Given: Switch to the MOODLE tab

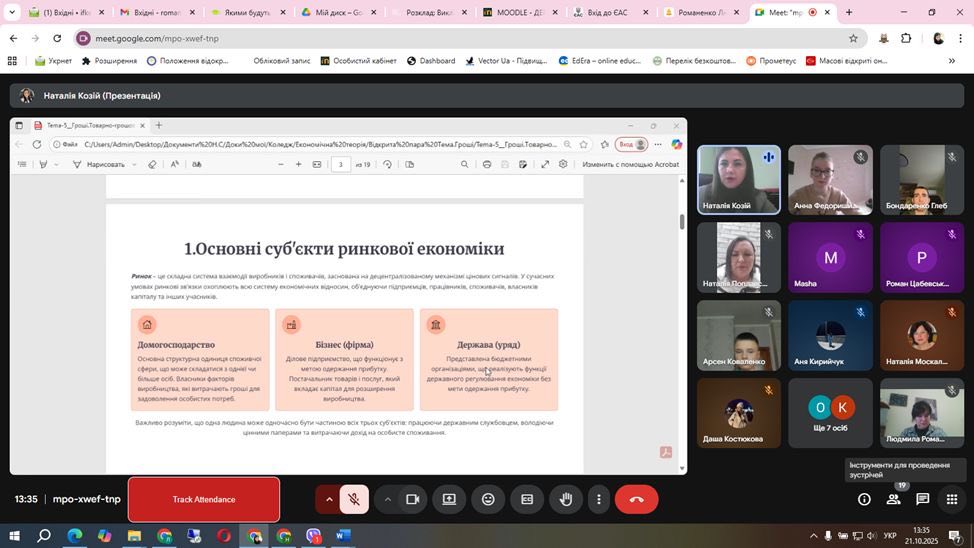Looking at the screenshot, I should coord(521,12).
